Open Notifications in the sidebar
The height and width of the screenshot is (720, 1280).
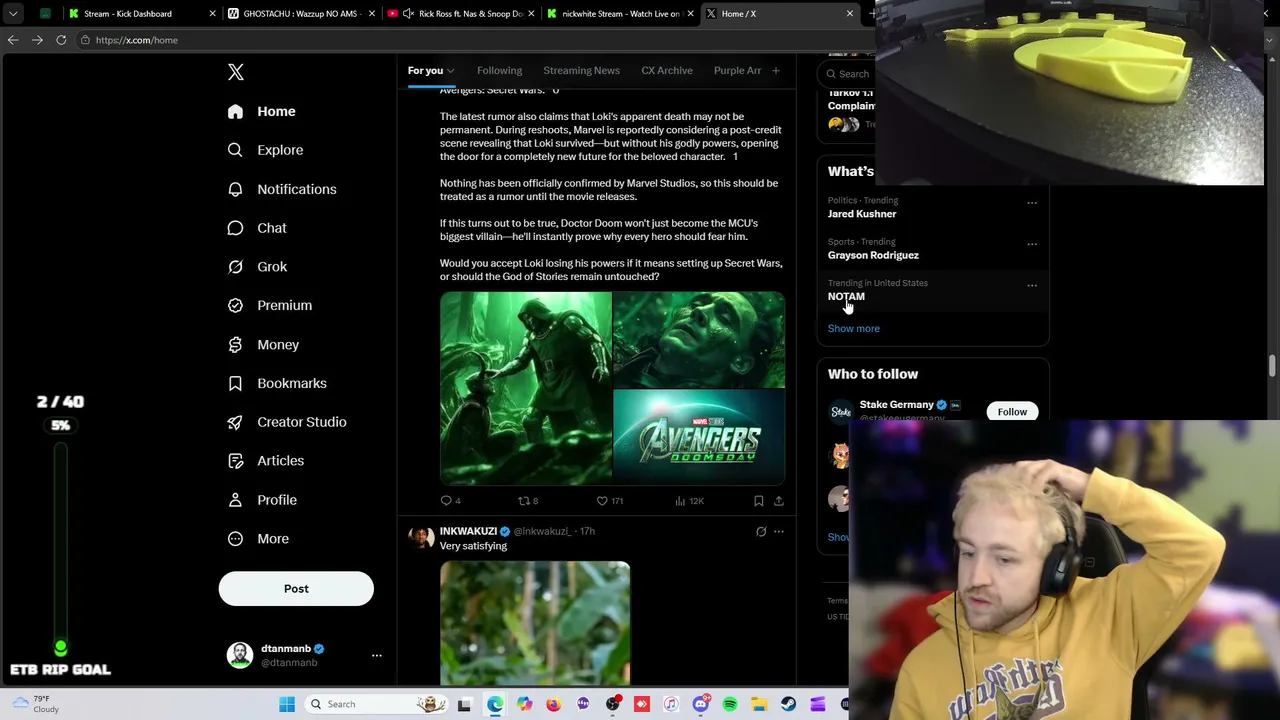point(283,189)
